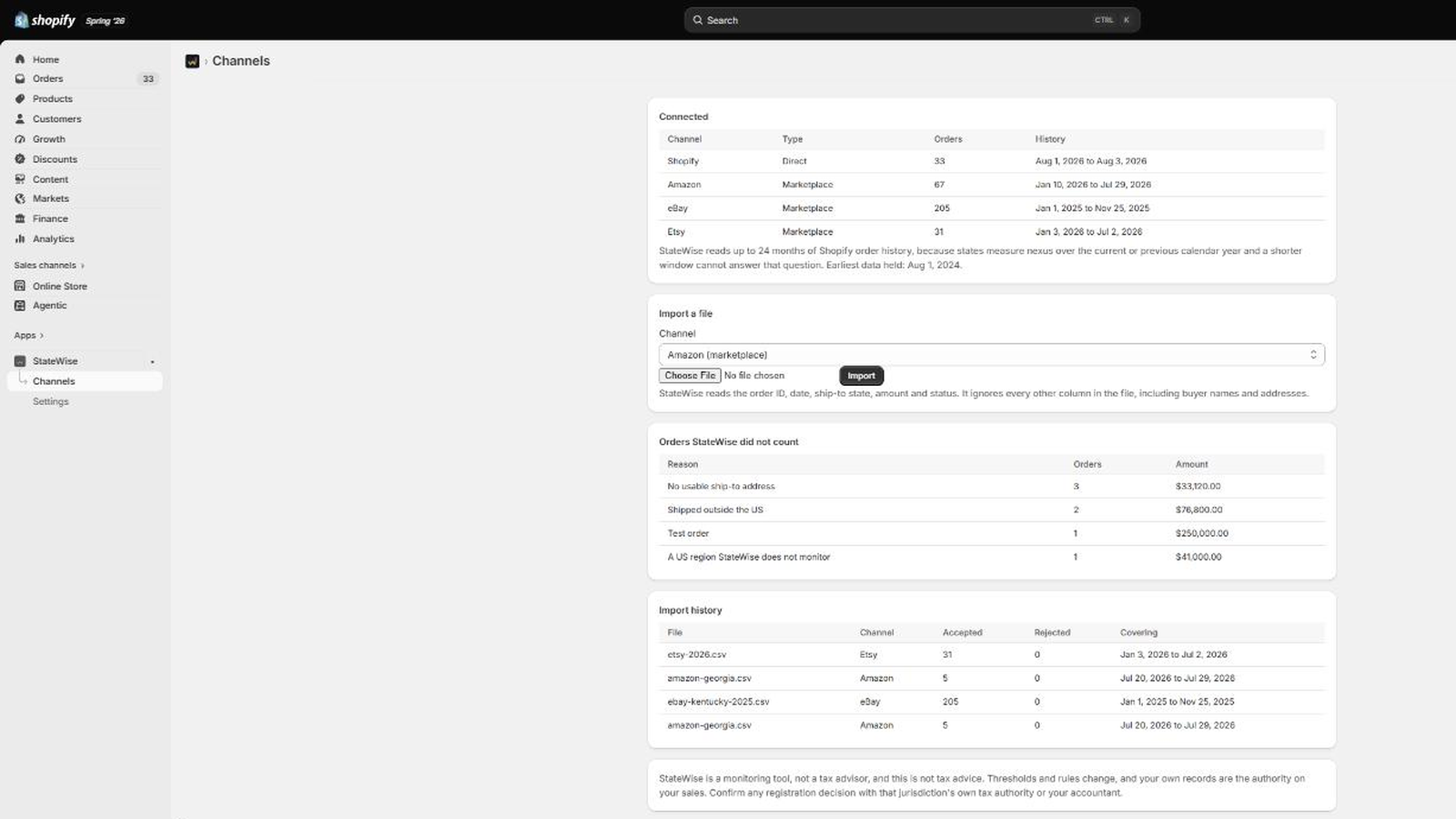Click the Online Store storefront icon
The image size is (1456, 819).
pyautogui.click(x=20, y=286)
